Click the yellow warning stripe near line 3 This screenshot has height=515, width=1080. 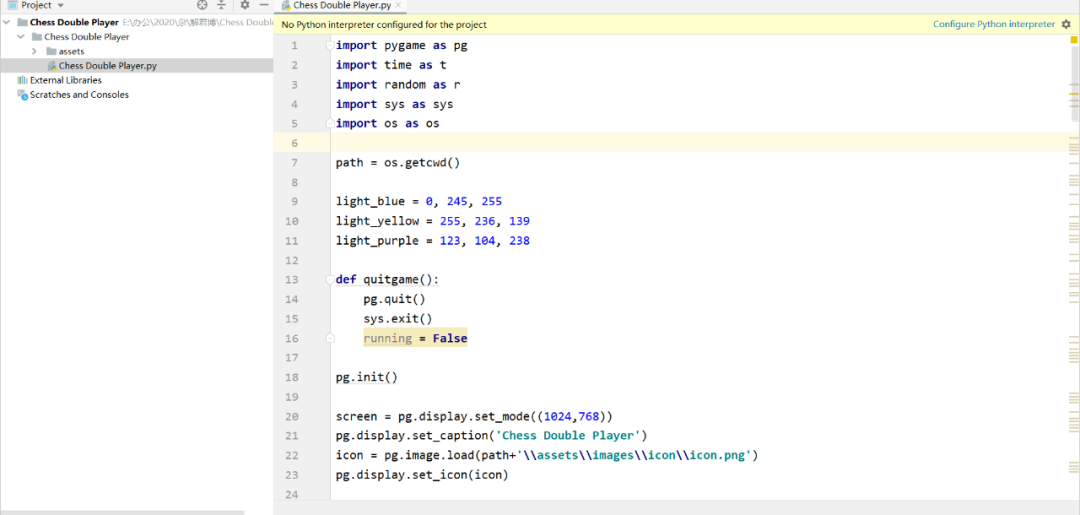pos(1074,93)
